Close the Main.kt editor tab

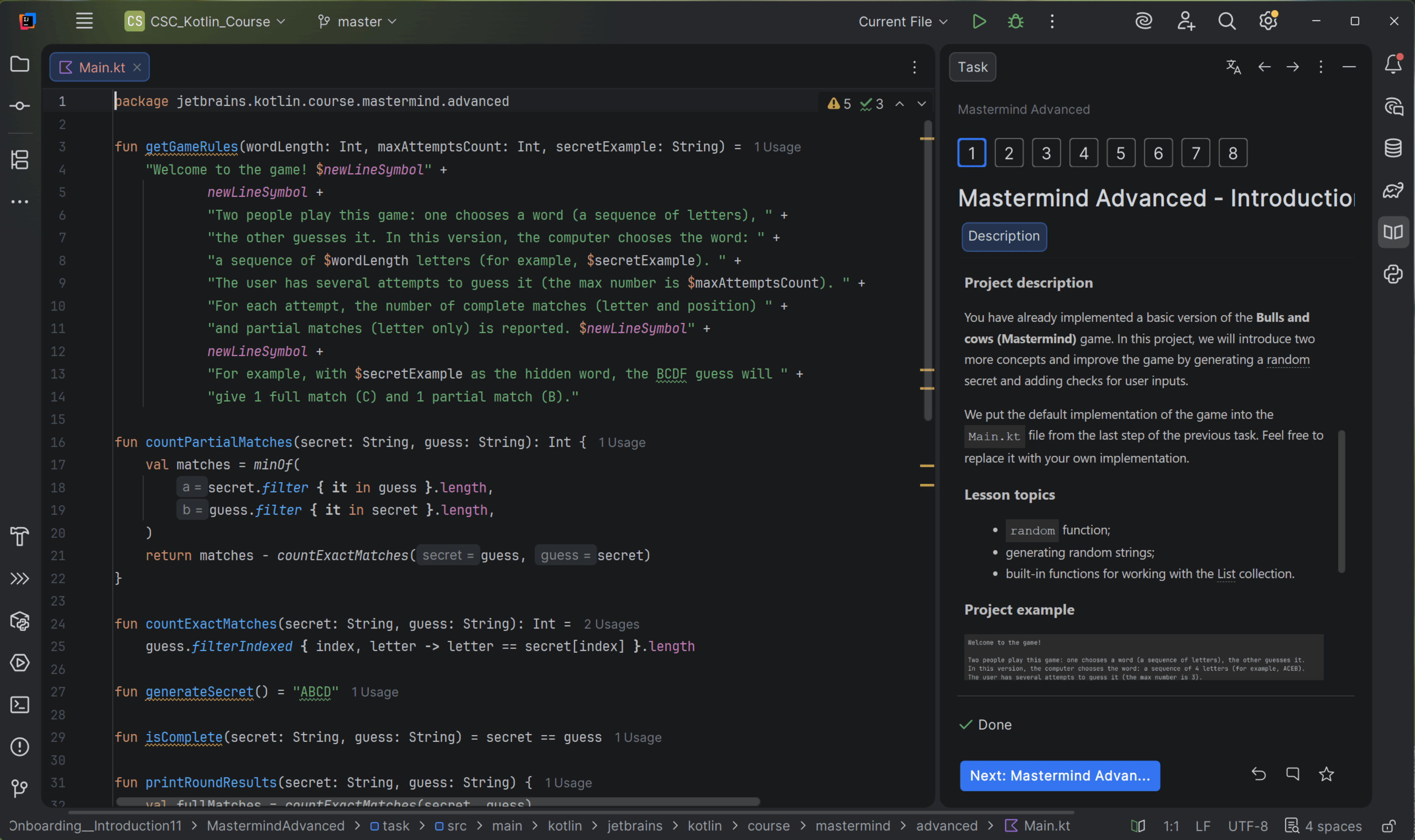(137, 67)
